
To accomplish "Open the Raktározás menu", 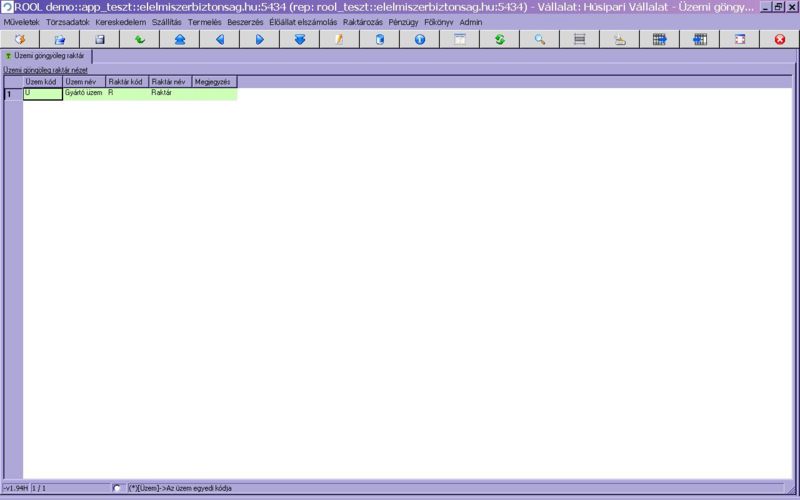I will point(362,22).
